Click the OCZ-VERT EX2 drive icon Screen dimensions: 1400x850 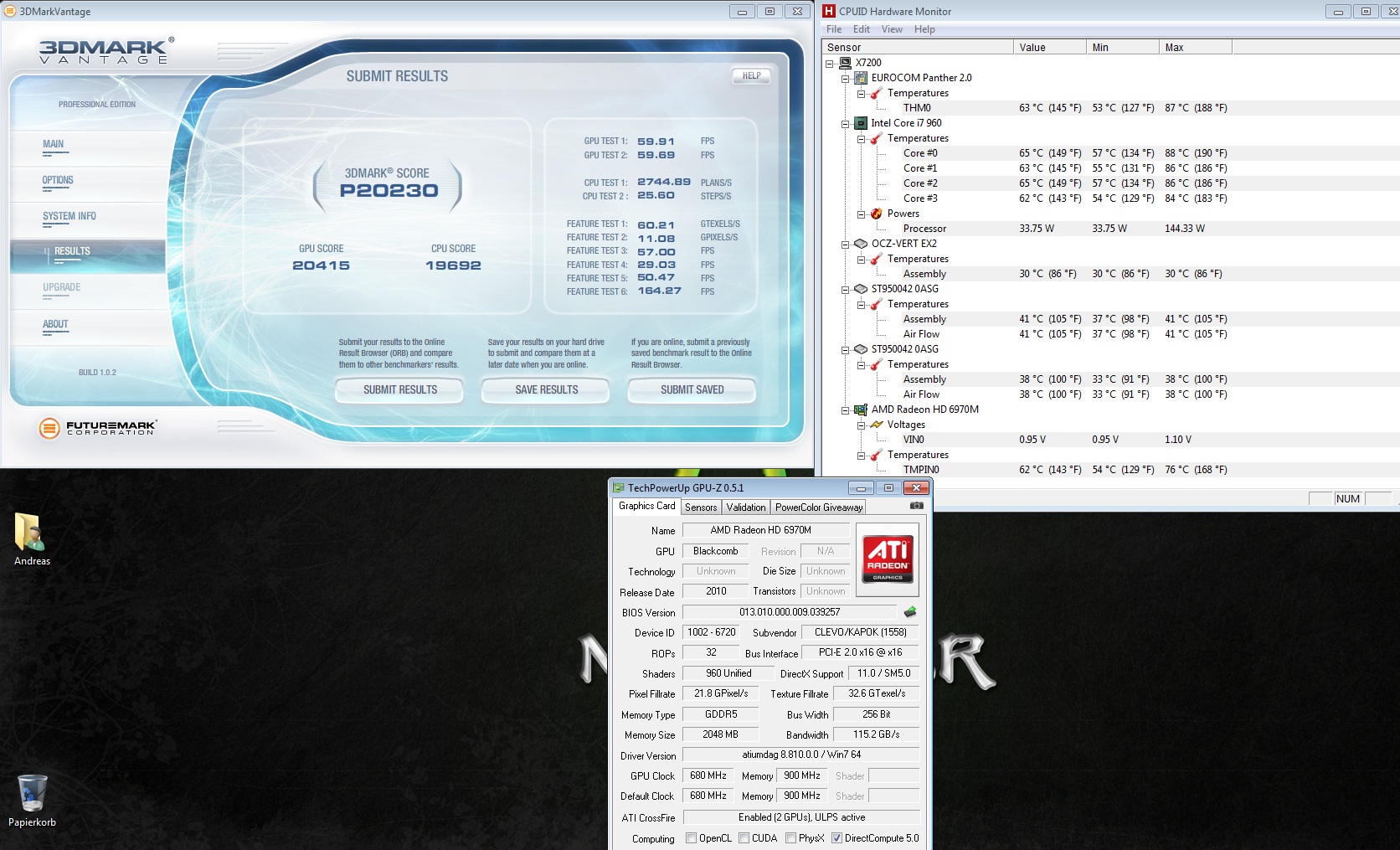tap(861, 244)
